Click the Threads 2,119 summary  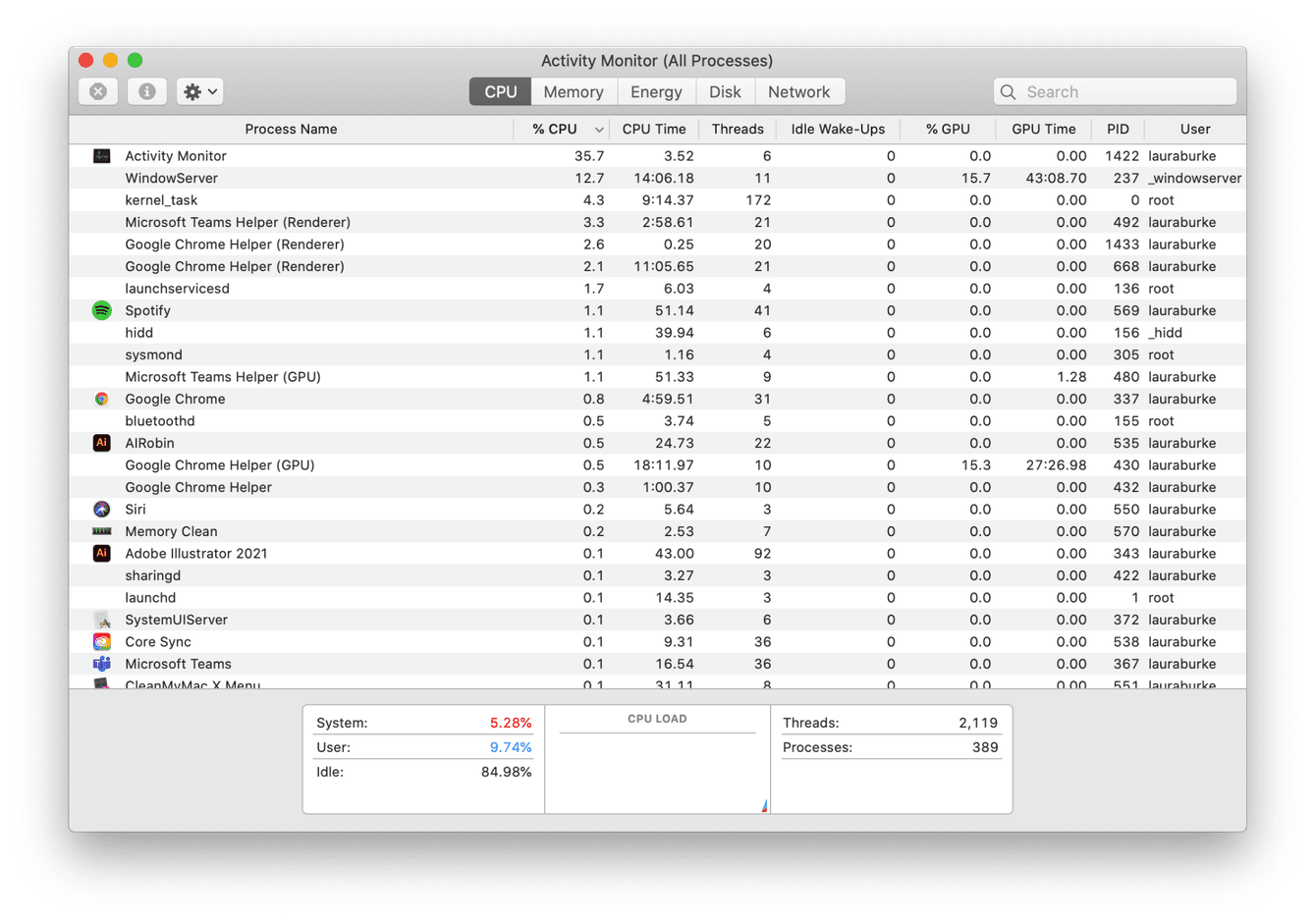(x=890, y=723)
